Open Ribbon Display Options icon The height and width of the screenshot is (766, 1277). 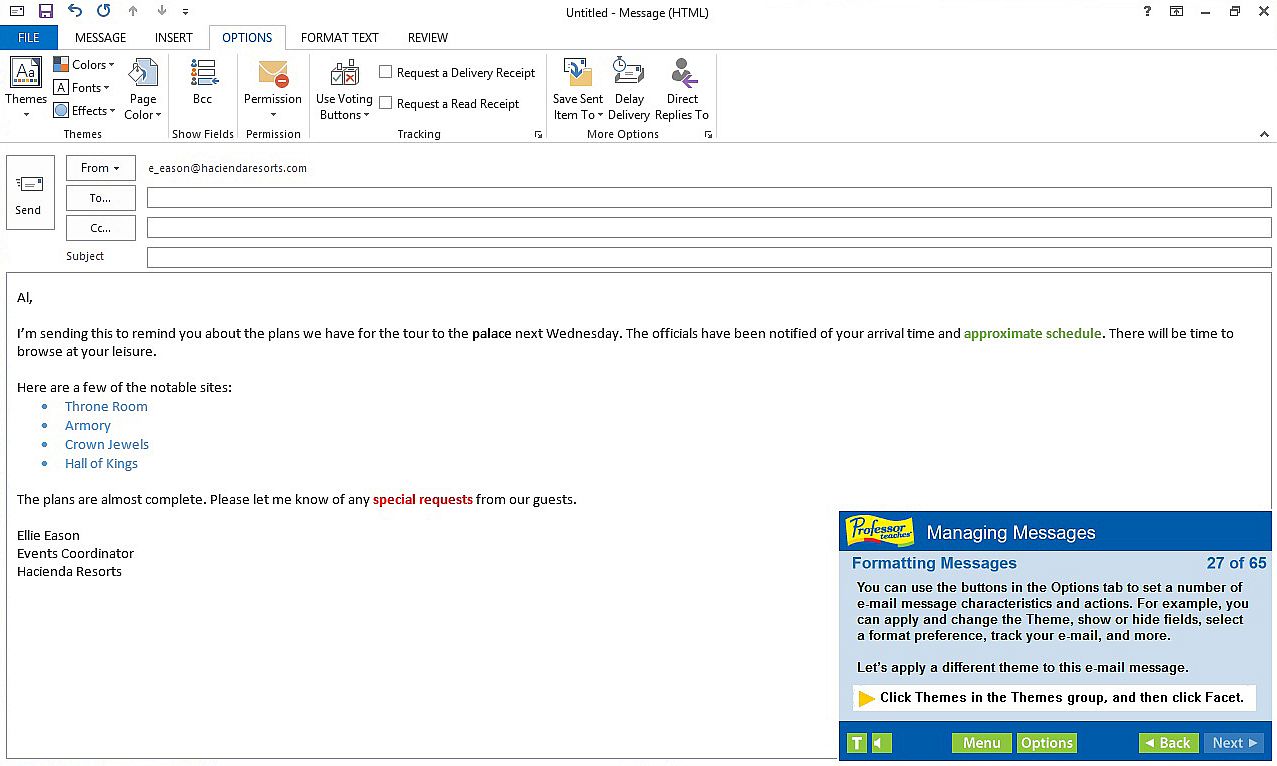click(1177, 11)
